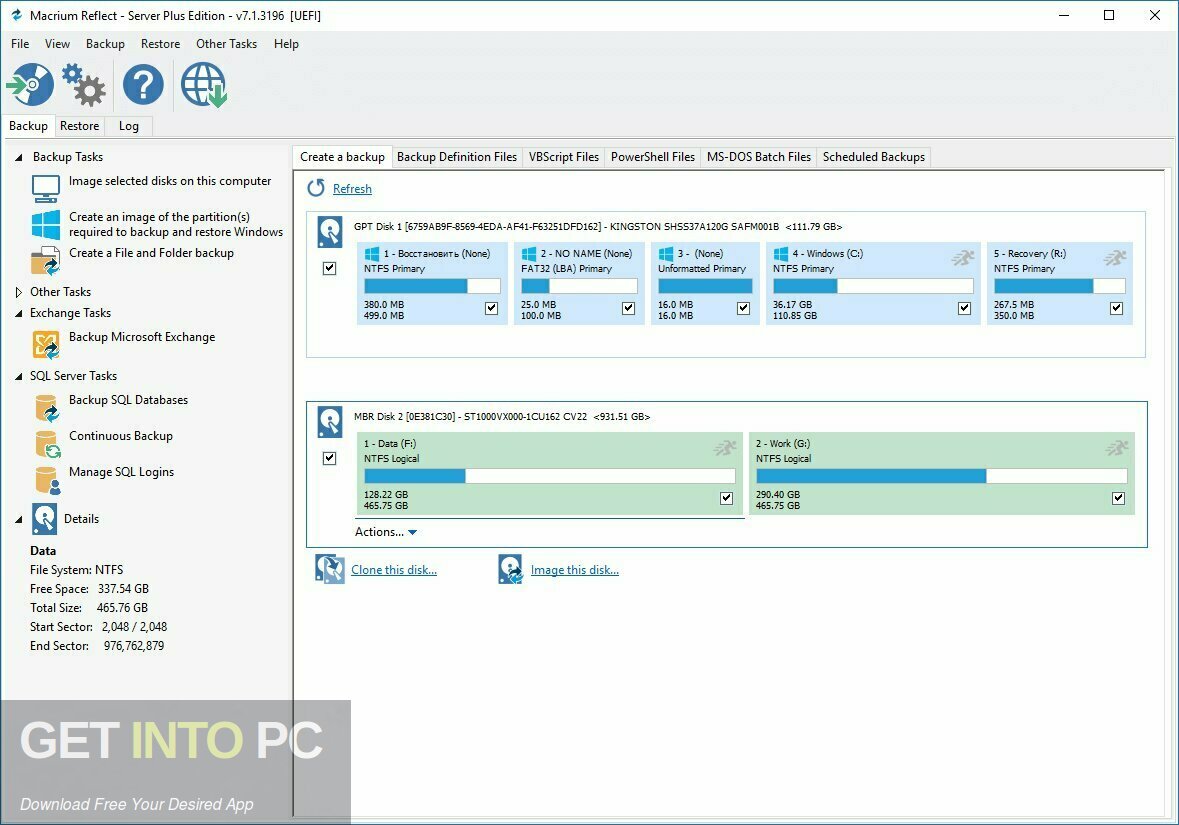Click the GPT Disk 1 drive icon
The height and width of the screenshot is (825, 1179).
(x=329, y=232)
